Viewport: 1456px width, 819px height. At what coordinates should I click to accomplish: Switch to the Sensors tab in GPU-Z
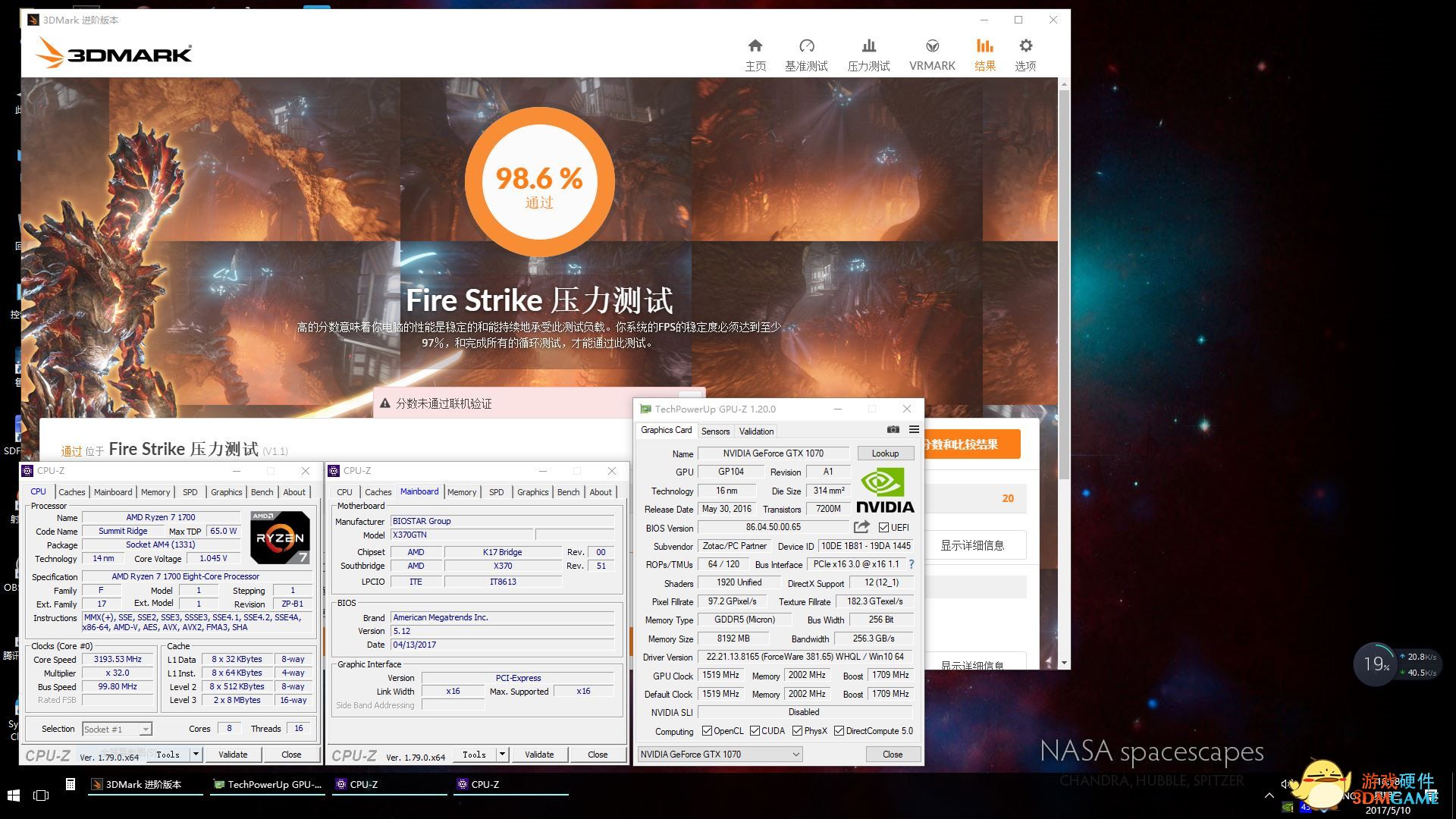click(x=715, y=431)
